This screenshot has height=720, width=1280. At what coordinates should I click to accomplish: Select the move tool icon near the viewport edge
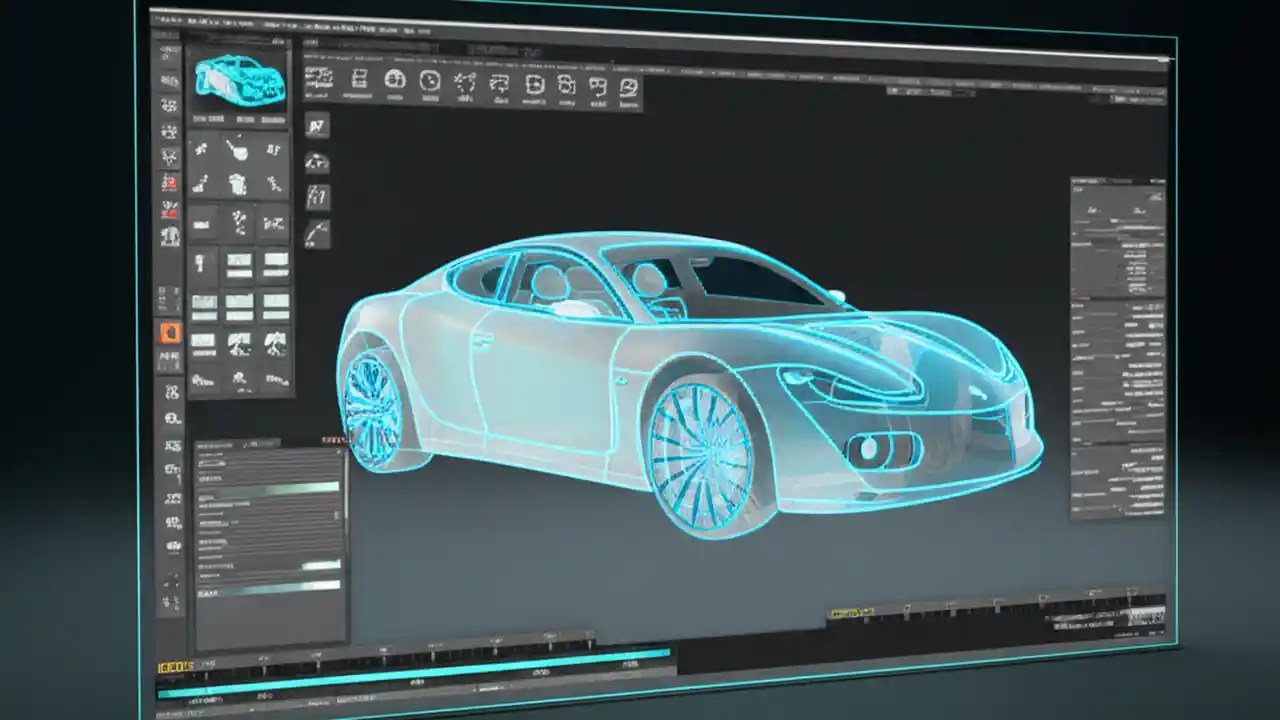pyautogui.click(x=317, y=125)
